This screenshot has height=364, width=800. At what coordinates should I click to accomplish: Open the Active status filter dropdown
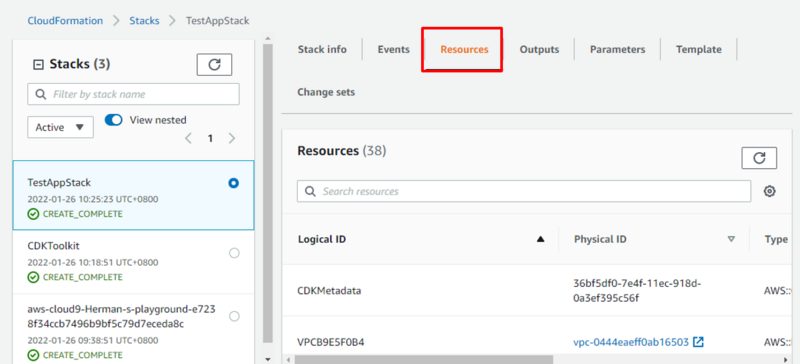click(60, 127)
